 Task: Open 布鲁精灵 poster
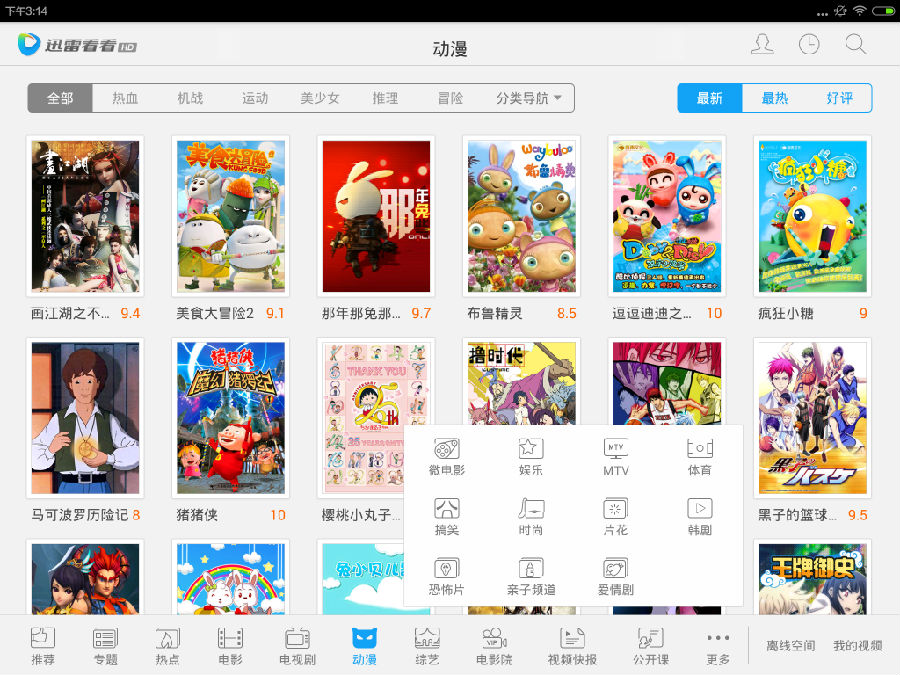pos(521,216)
